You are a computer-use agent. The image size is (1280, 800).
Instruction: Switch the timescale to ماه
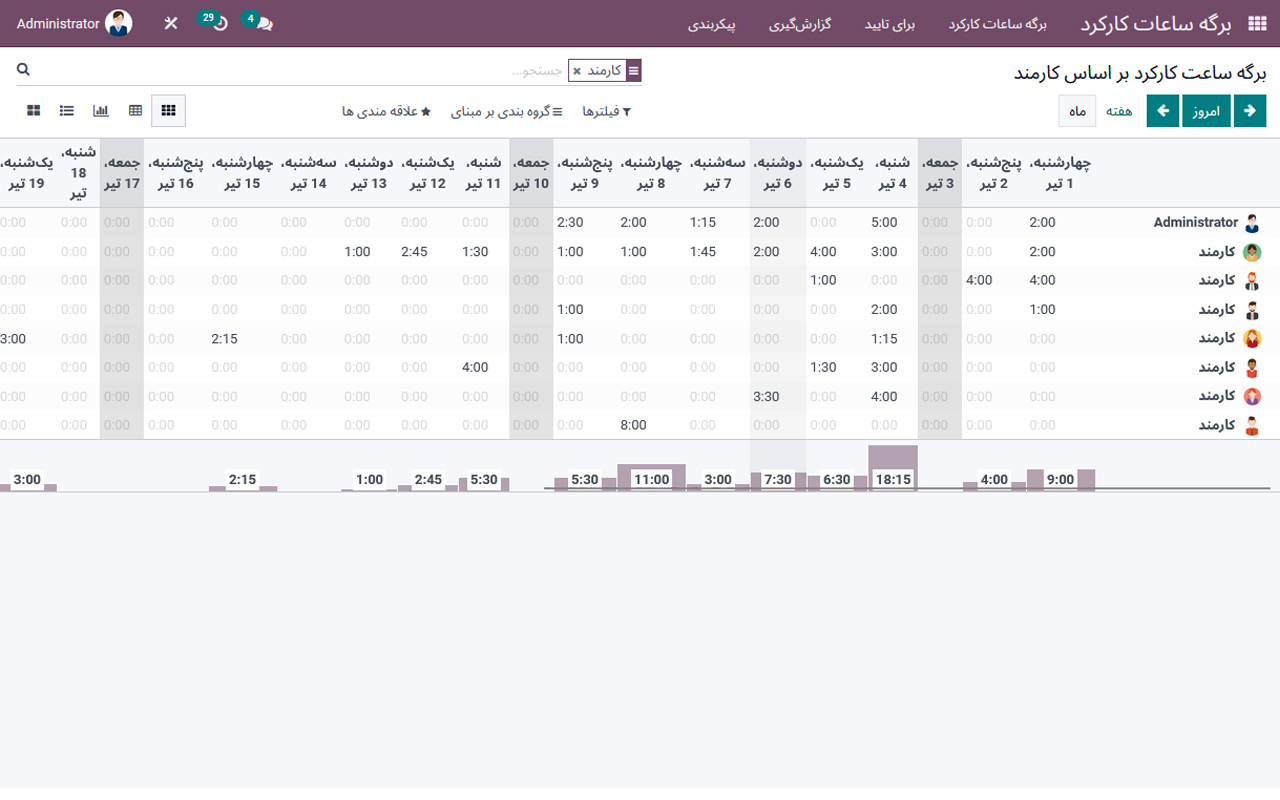(x=1077, y=111)
